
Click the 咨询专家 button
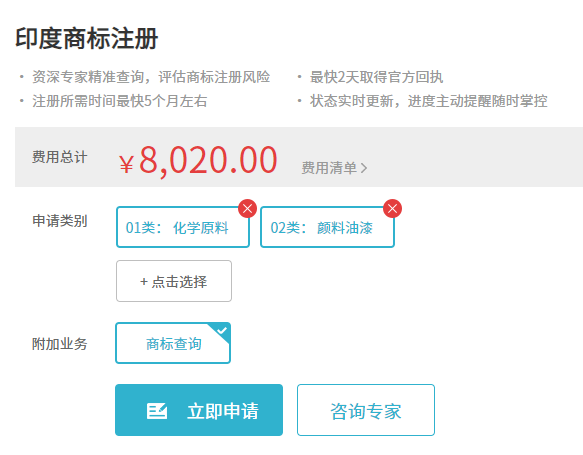pos(366,410)
